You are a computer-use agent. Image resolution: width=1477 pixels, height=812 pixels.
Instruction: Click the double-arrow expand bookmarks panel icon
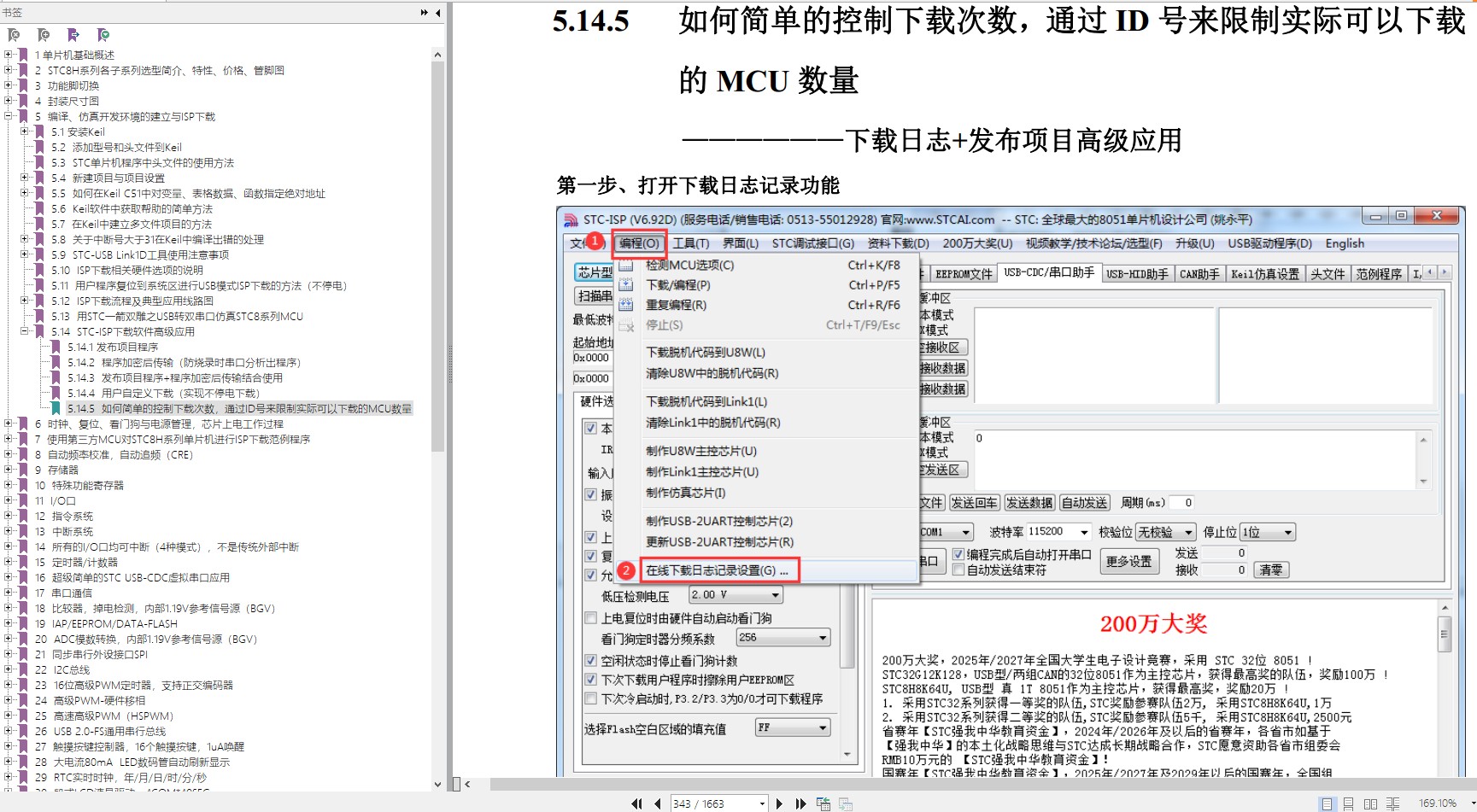425,13
